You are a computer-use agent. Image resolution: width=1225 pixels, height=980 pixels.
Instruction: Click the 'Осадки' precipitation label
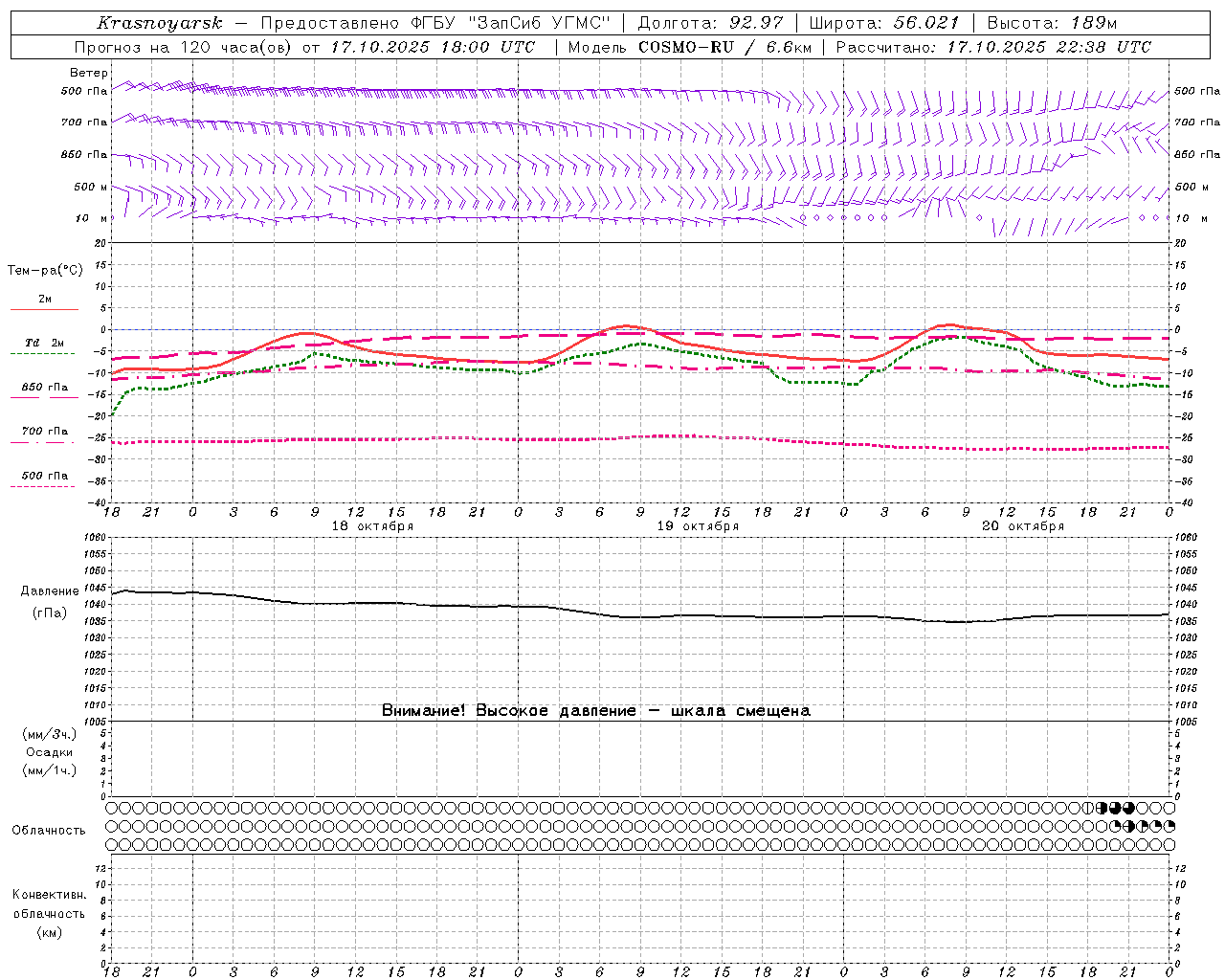(x=49, y=752)
